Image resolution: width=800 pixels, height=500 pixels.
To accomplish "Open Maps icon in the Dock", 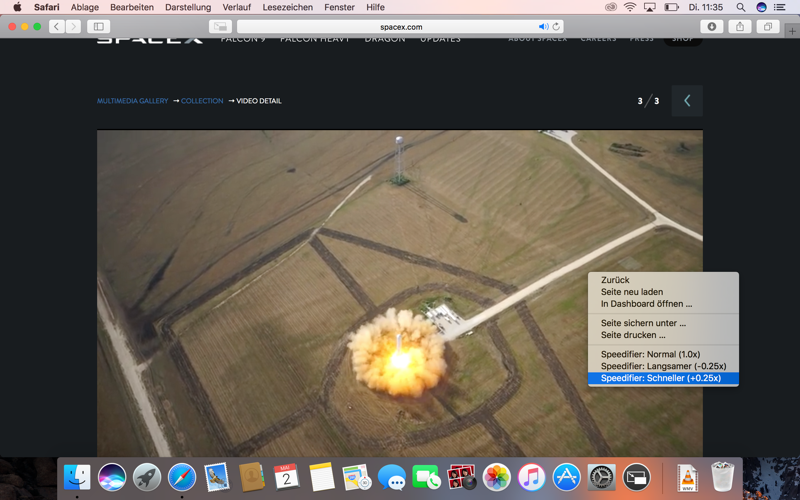I will point(357,478).
